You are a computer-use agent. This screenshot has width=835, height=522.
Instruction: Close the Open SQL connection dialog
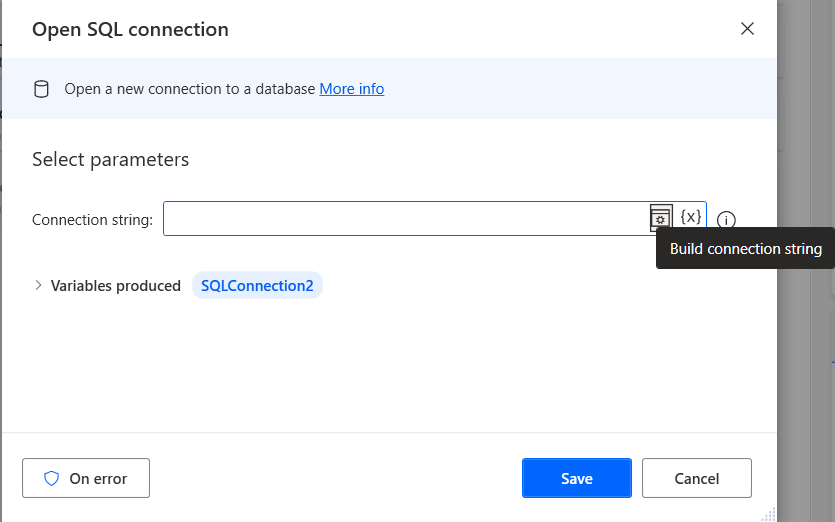747,29
